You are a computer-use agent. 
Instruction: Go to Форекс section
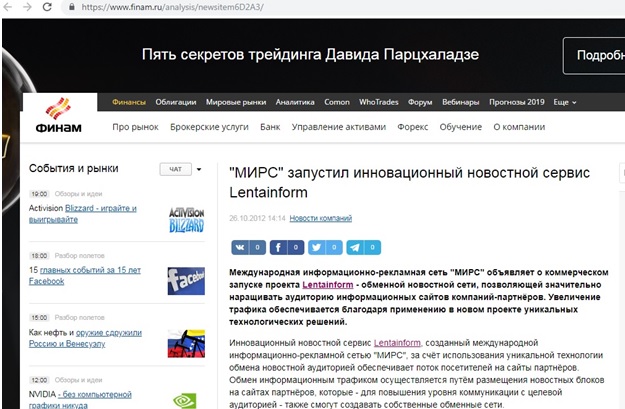413,127
